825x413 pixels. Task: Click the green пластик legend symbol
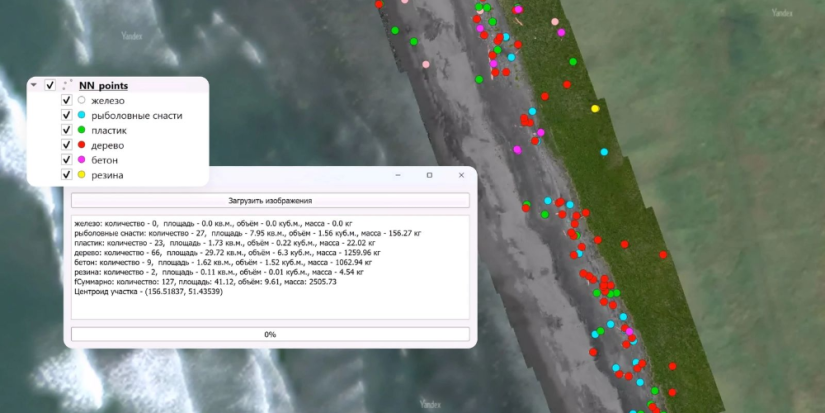pyautogui.click(x=81, y=129)
